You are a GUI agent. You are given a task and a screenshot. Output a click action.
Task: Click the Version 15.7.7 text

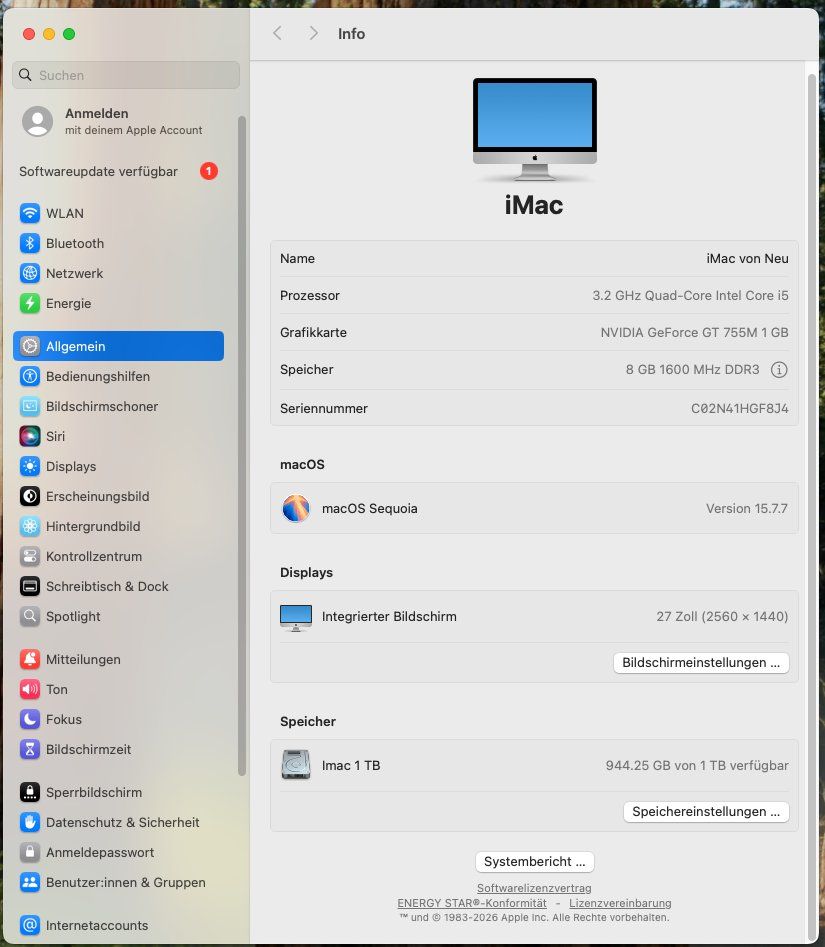746,509
